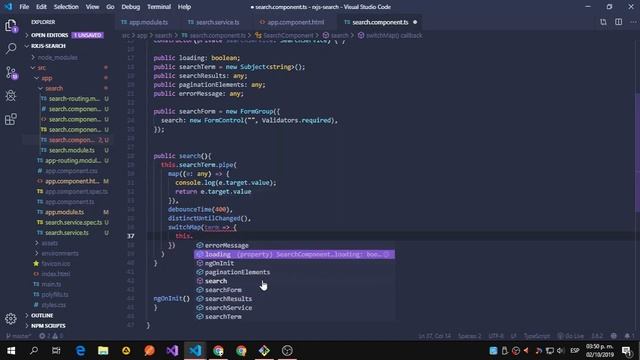Image resolution: width=640 pixels, height=360 pixels.
Task: Expand the node_modules folder
Action: [58, 58]
